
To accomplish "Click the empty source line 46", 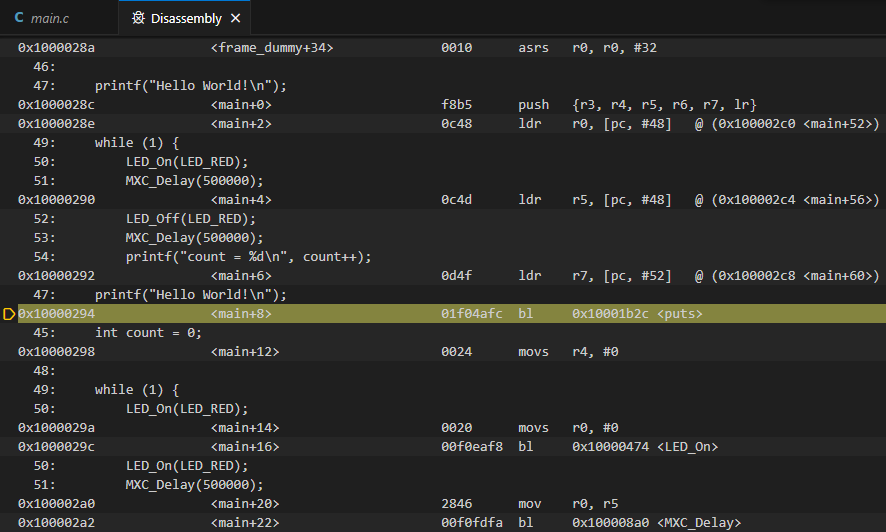I will tap(45, 67).
